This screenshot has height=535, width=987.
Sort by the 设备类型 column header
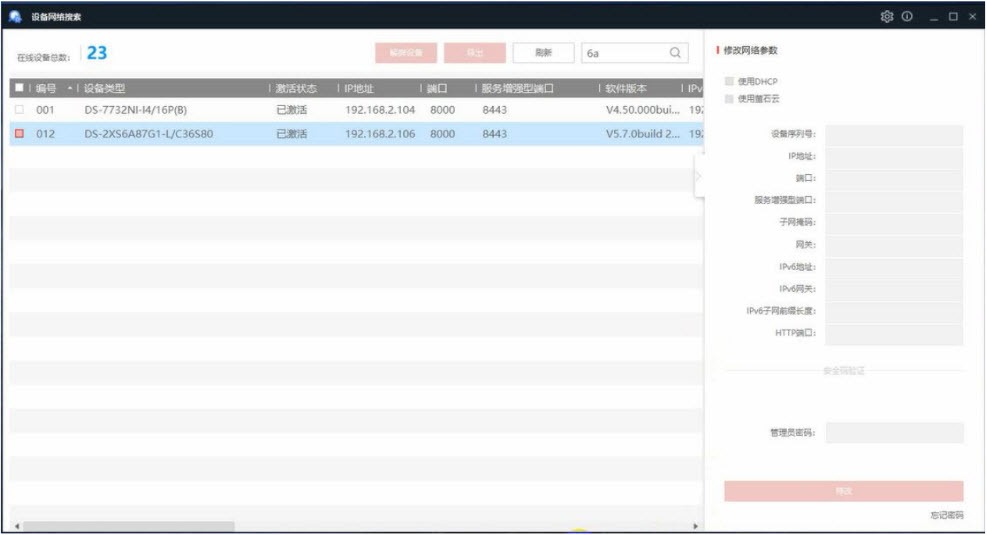click(105, 88)
